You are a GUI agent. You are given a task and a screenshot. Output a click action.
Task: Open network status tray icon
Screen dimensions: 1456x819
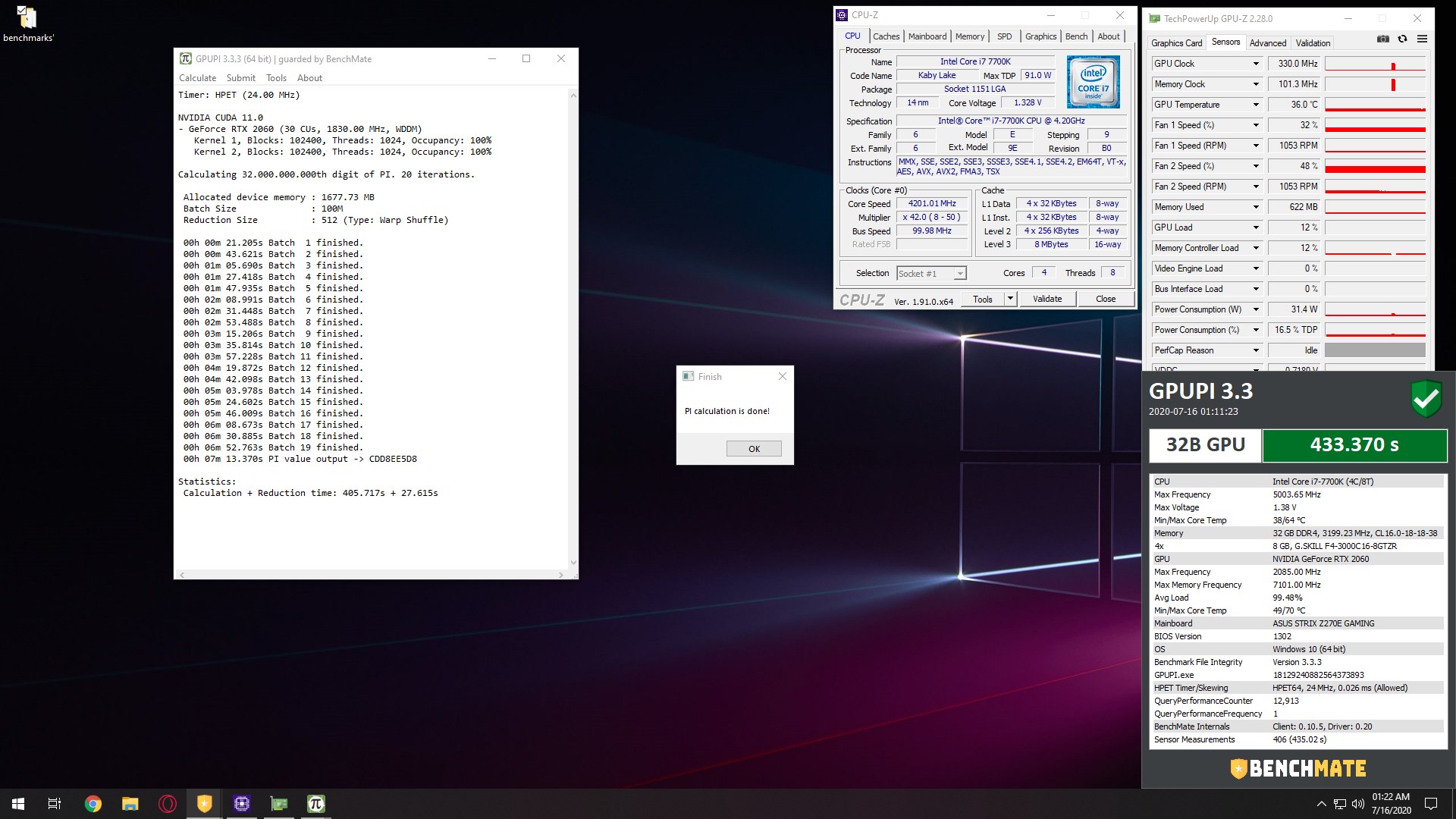[1340, 804]
